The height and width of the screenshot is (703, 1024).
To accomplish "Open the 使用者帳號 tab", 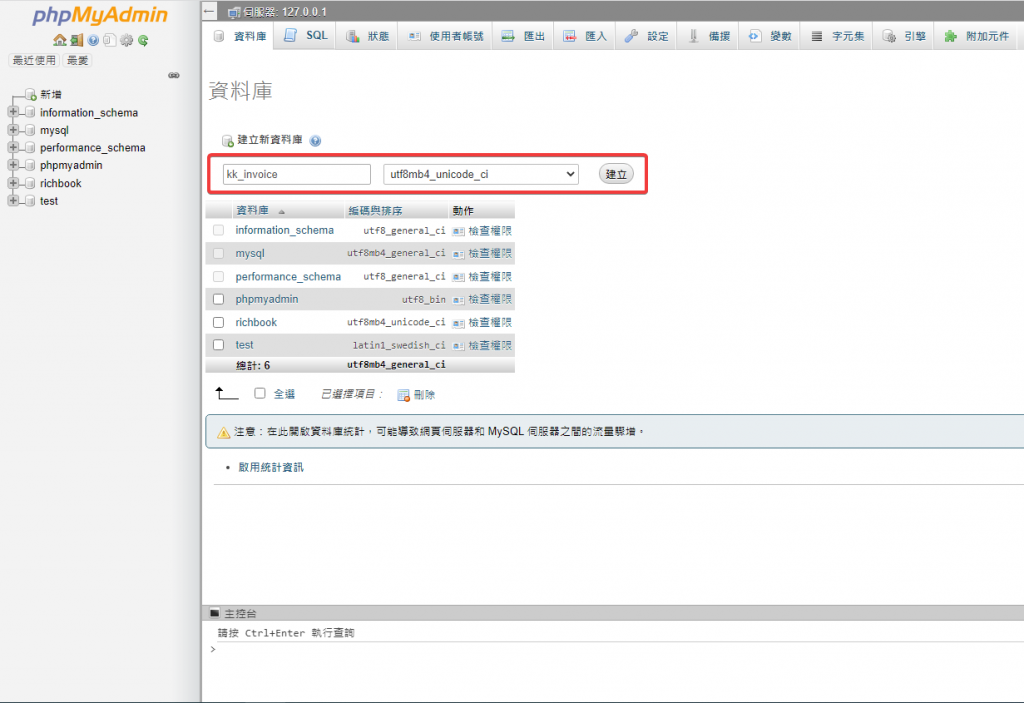I will [445, 36].
